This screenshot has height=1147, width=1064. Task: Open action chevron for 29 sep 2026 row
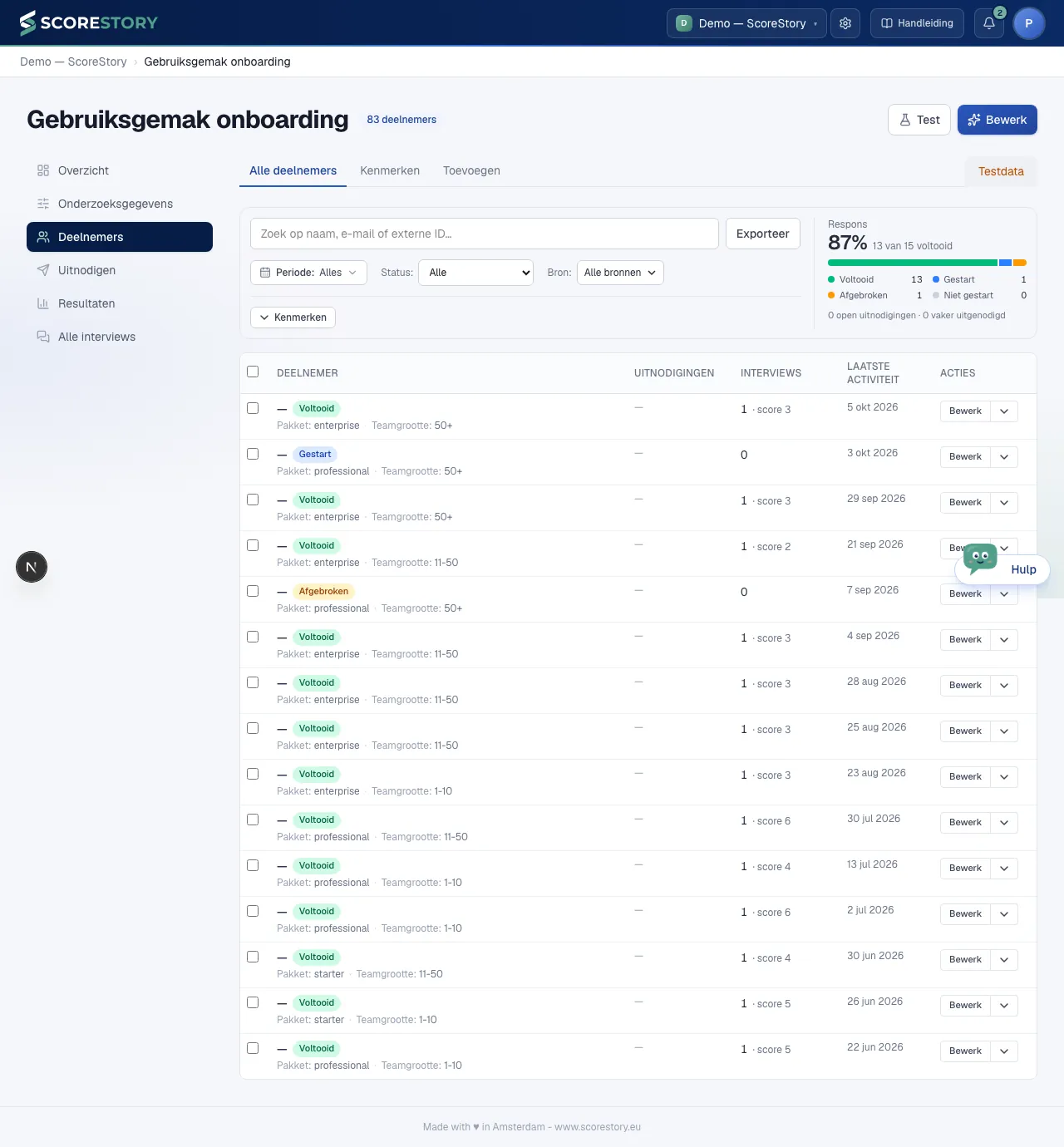(x=1004, y=502)
